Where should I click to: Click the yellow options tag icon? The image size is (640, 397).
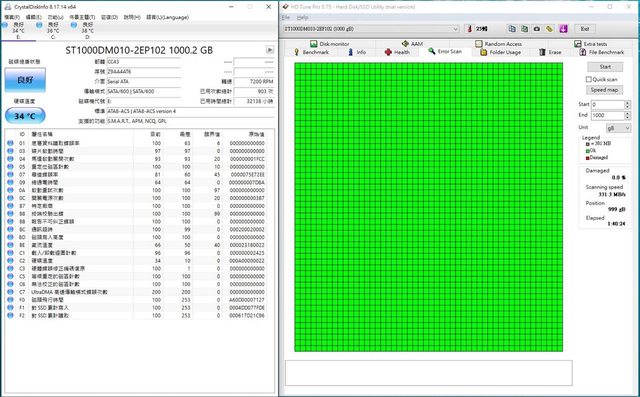tap(549, 29)
